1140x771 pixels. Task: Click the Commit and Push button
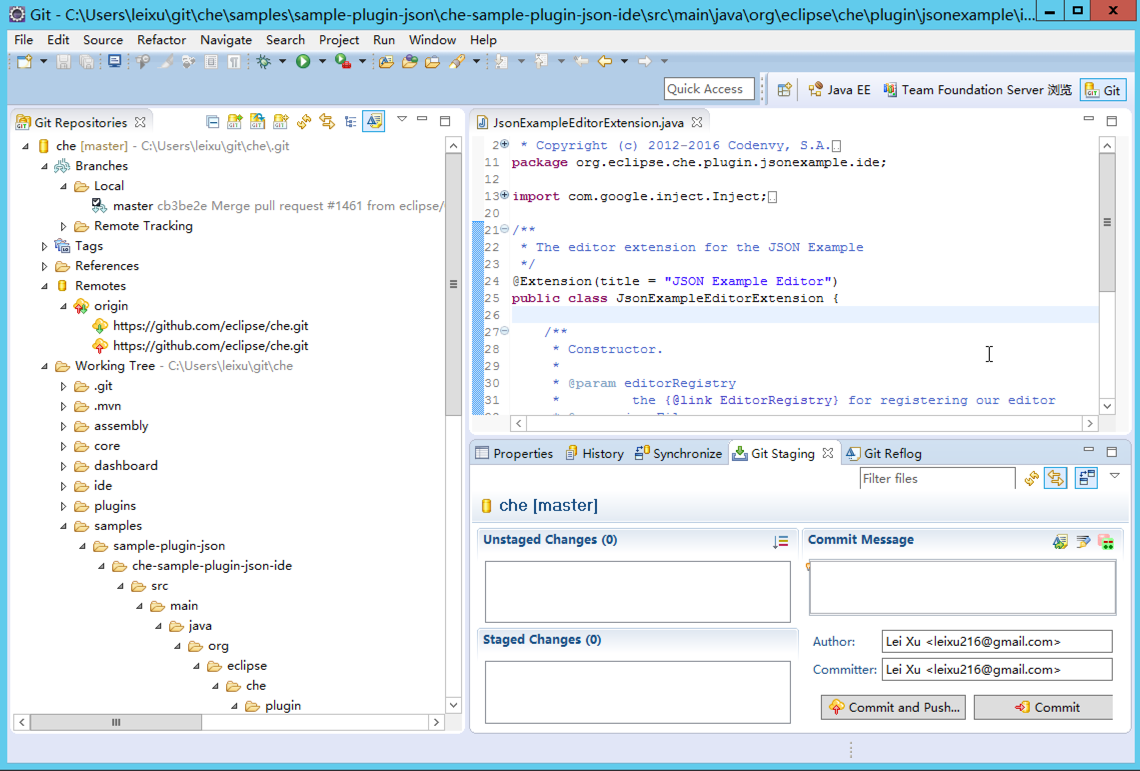(893, 707)
